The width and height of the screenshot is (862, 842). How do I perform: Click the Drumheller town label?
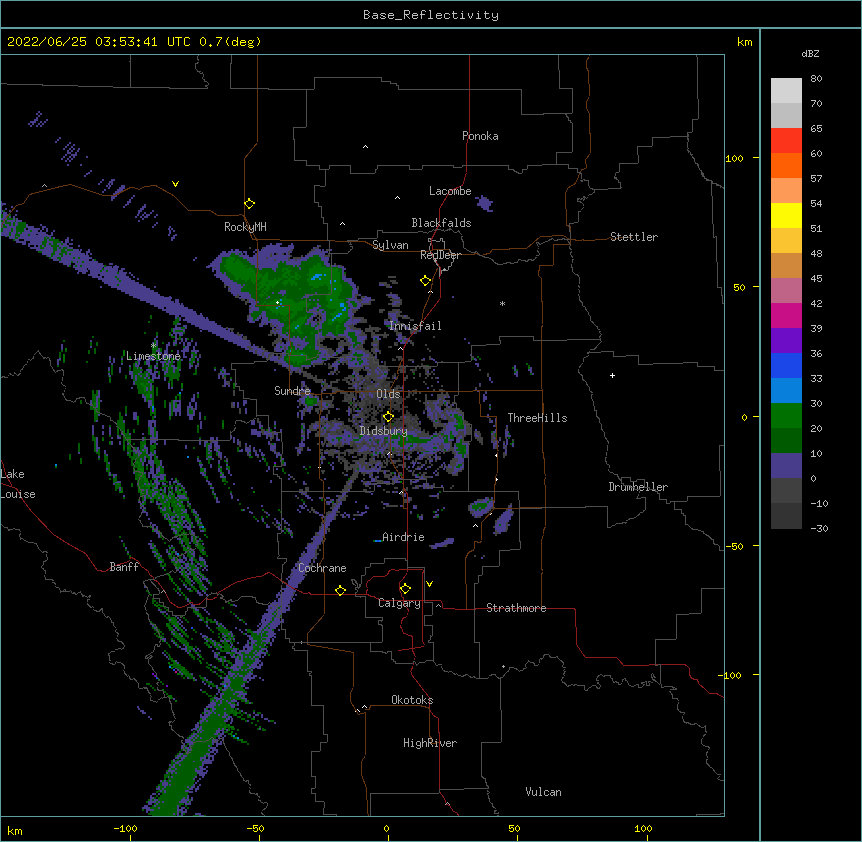point(638,487)
